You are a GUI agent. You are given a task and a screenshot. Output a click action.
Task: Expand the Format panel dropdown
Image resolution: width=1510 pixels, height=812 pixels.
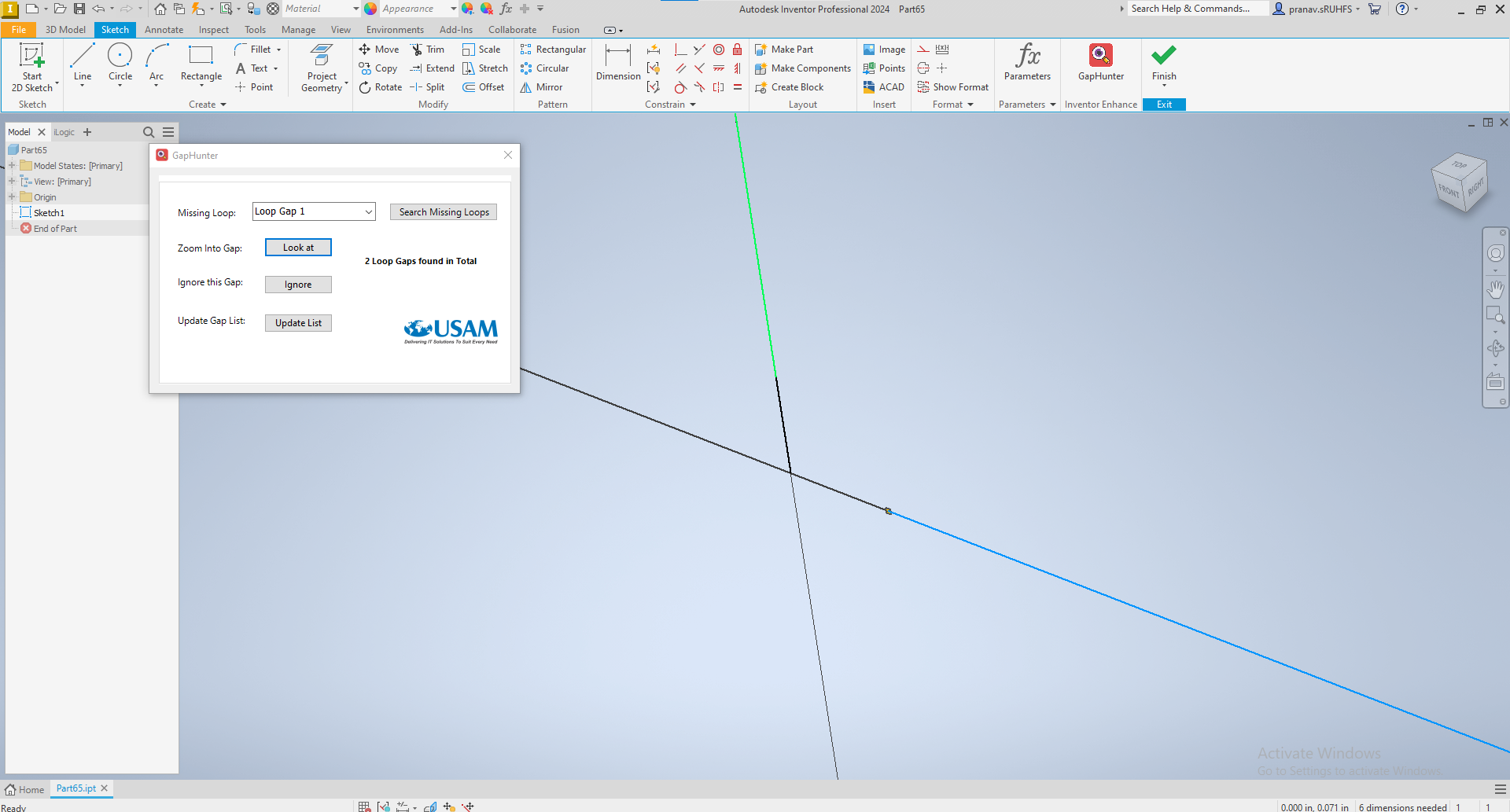coord(953,105)
